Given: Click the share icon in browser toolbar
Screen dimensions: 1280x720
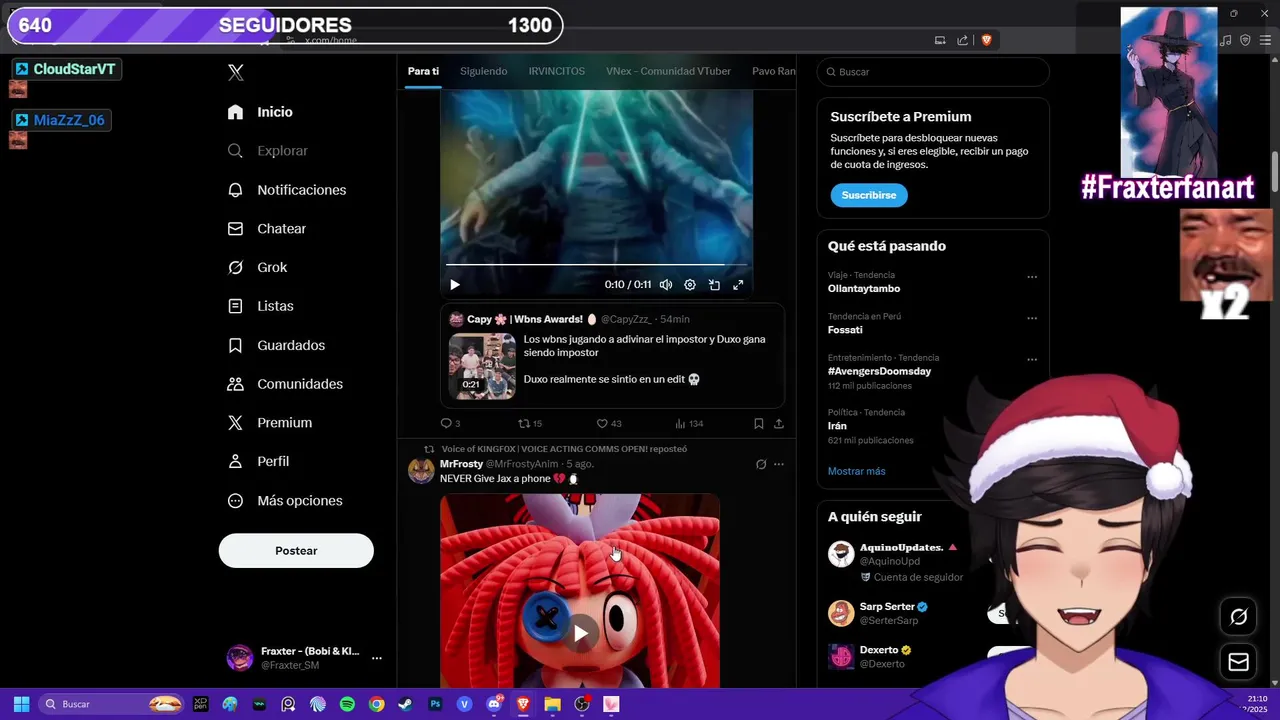Looking at the screenshot, I should click(962, 40).
